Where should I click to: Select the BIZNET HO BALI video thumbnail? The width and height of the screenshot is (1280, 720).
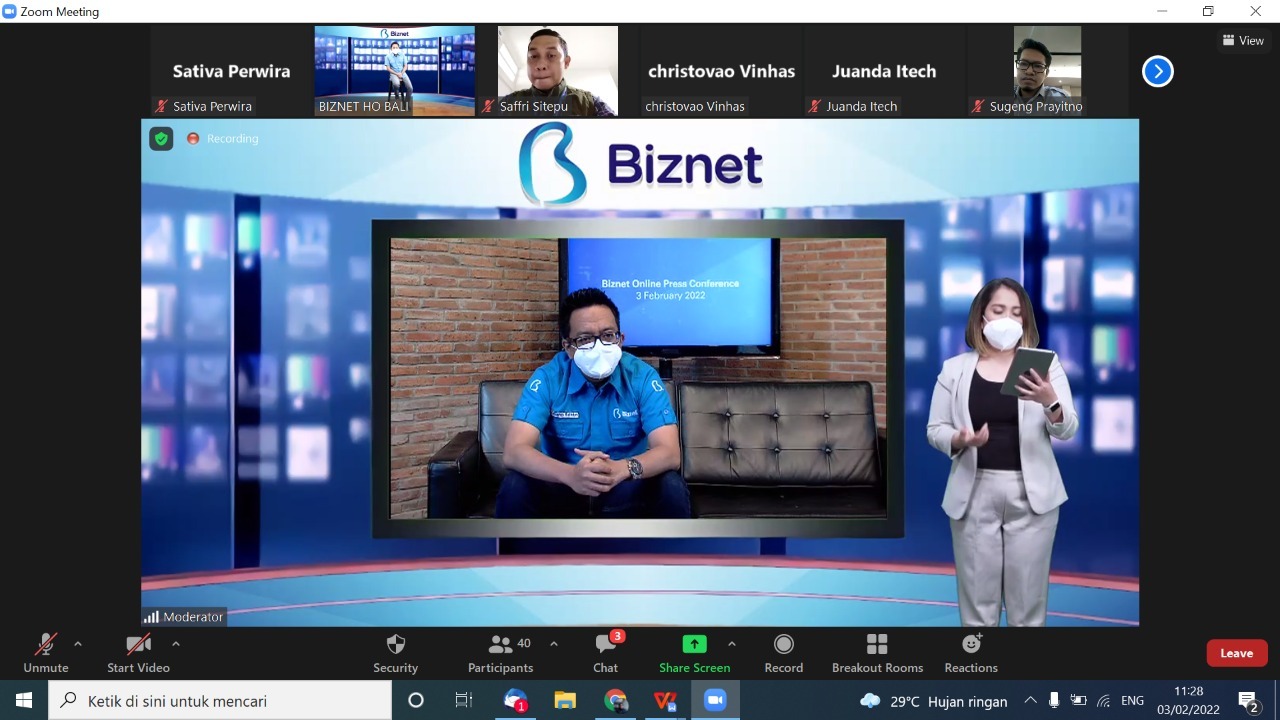395,71
